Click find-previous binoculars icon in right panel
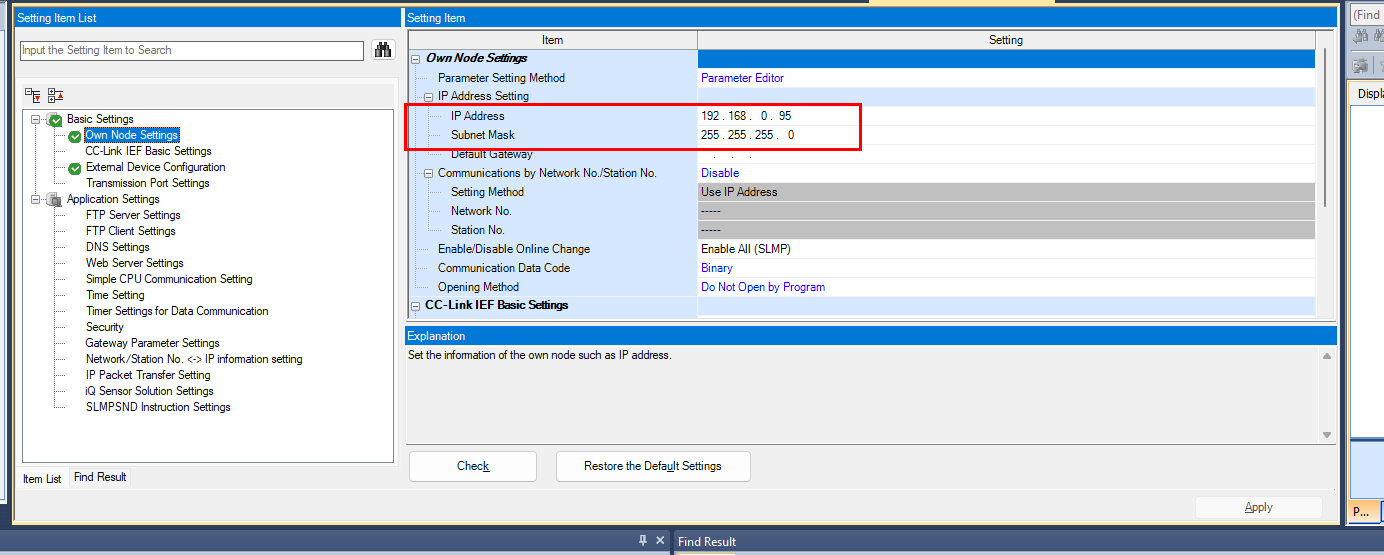This screenshot has width=1384, height=555. [1361, 37]
